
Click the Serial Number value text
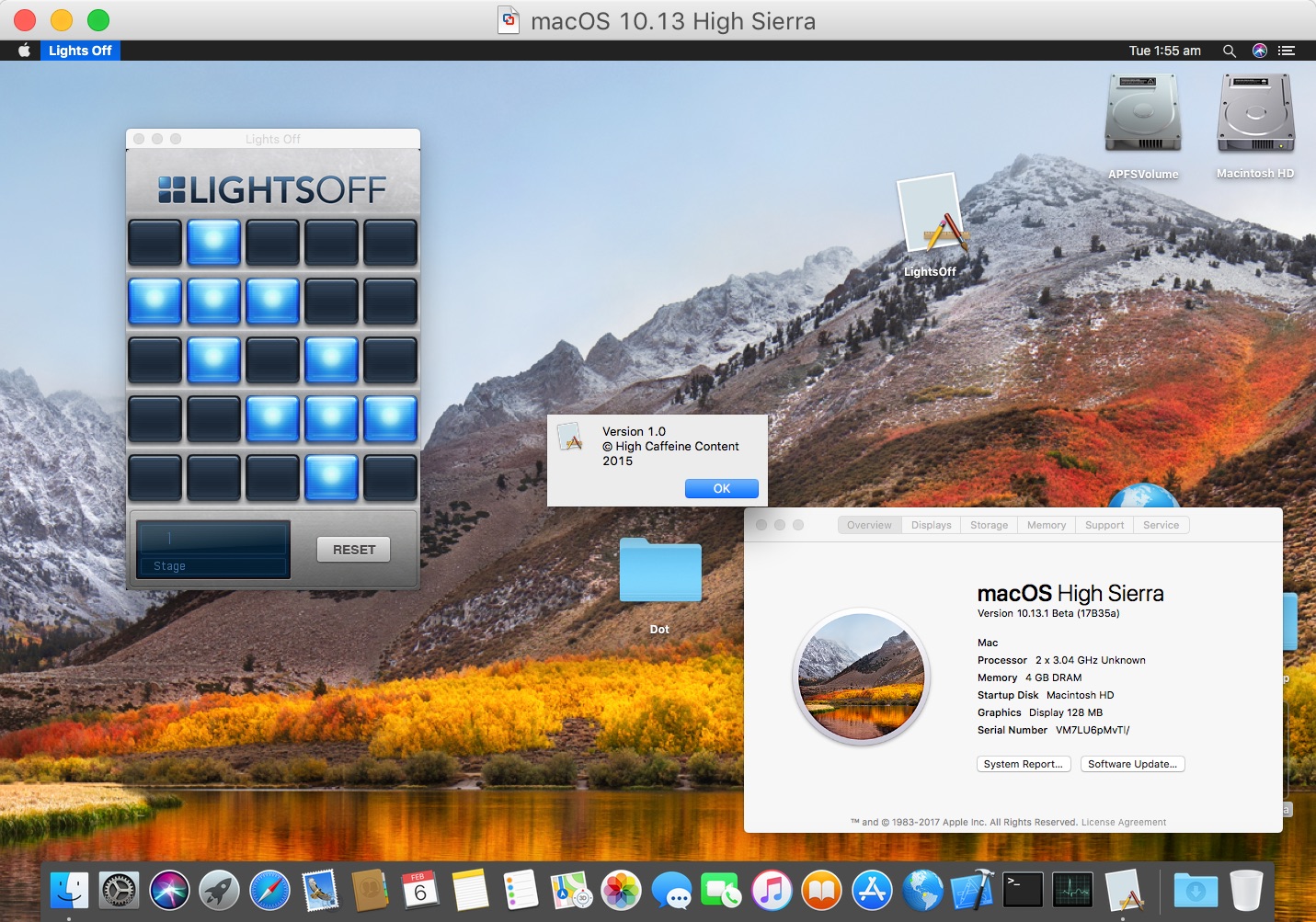(x=1093, y=730)
